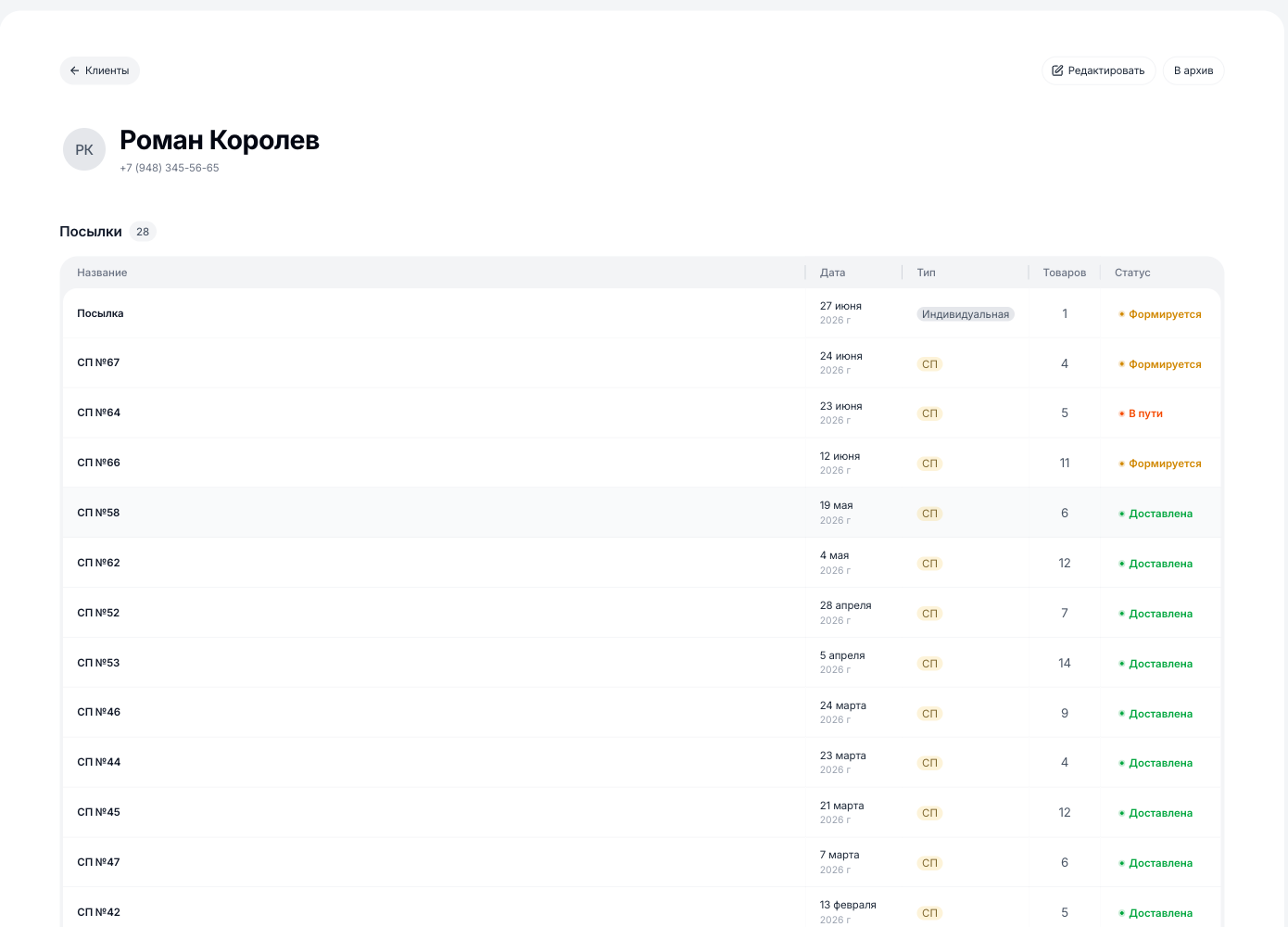The width and height of the screenshot is (1288, 927).
Task: Click the orange status dot for СП №67
Action: [1121, 364]
